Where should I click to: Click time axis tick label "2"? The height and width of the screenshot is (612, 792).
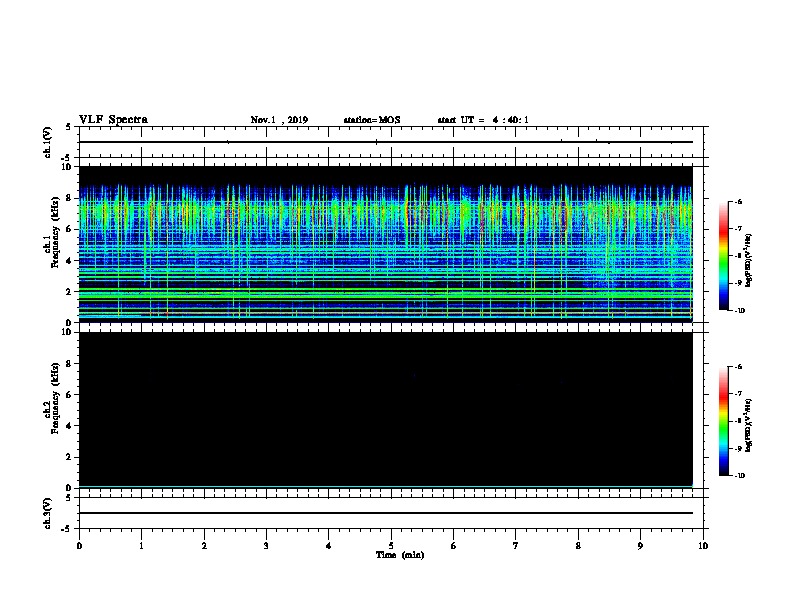204,545
